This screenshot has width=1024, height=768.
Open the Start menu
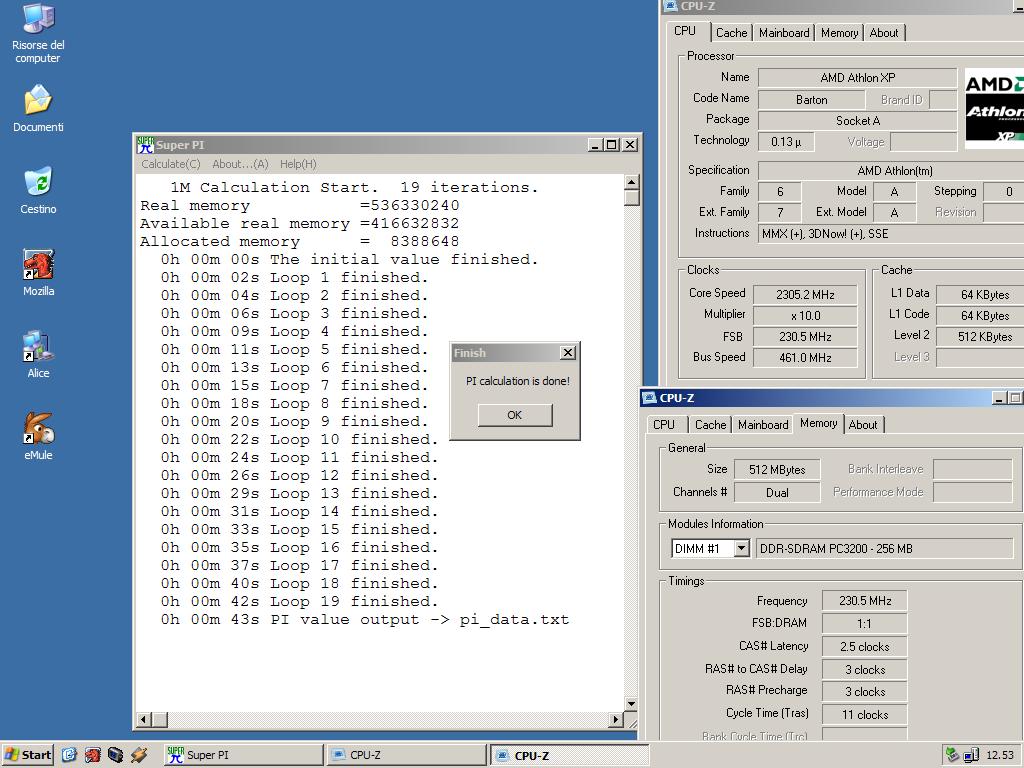click(x=27, y=755)
